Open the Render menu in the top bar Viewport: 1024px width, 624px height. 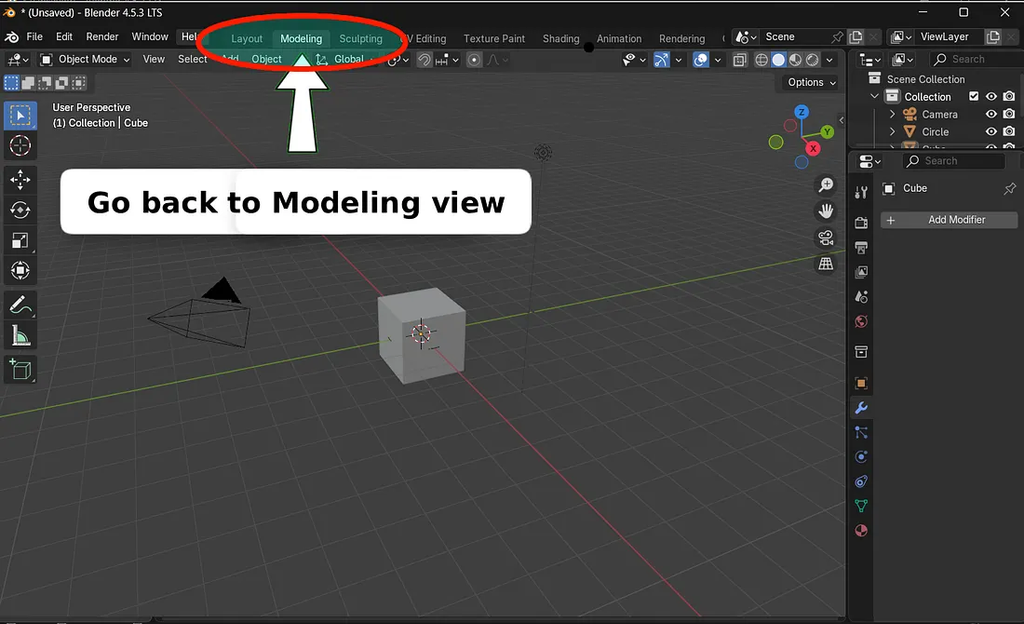click(x=101, y=36)
